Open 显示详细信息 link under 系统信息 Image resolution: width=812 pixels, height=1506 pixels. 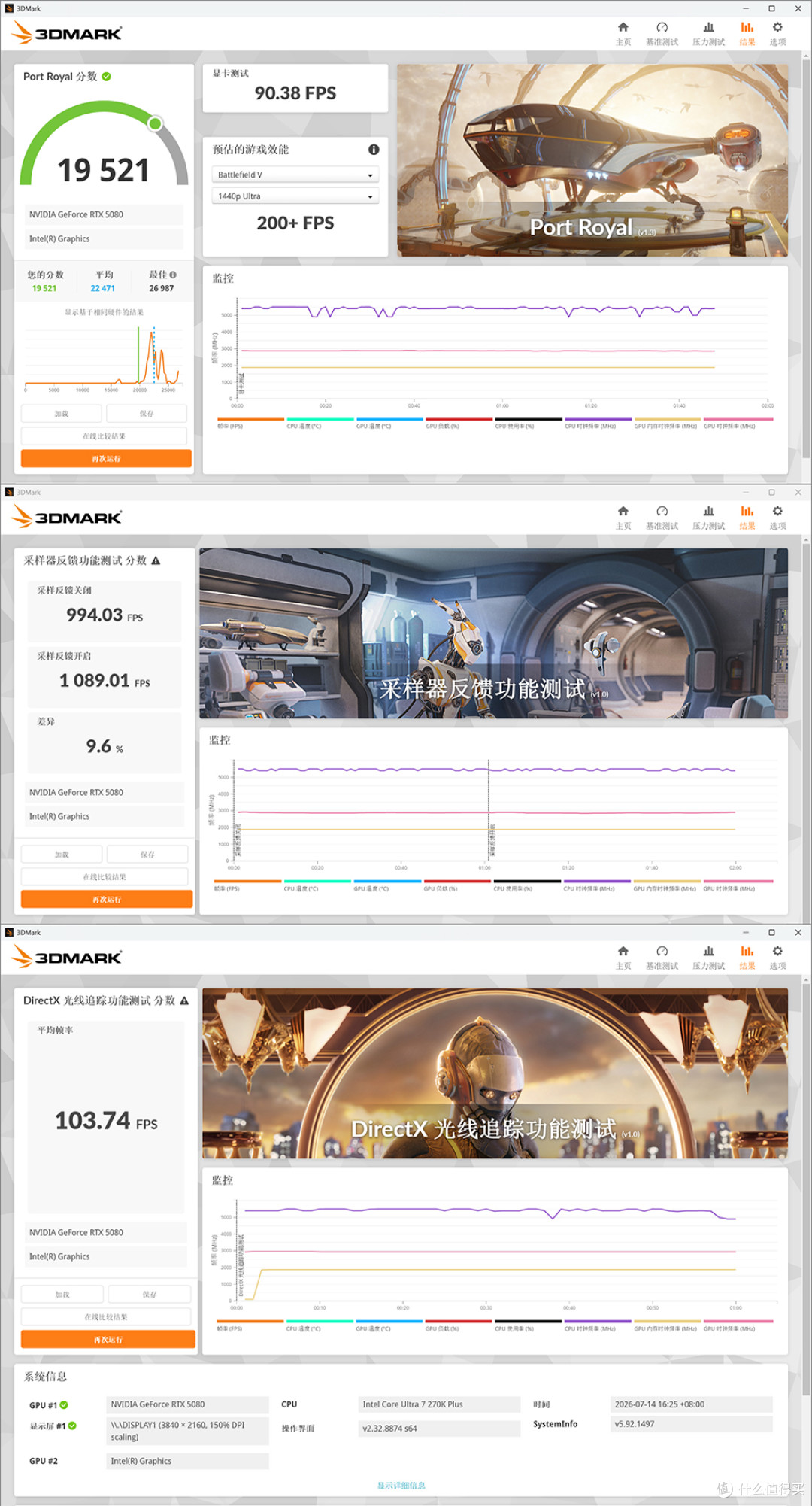(x=401, y=1486)
